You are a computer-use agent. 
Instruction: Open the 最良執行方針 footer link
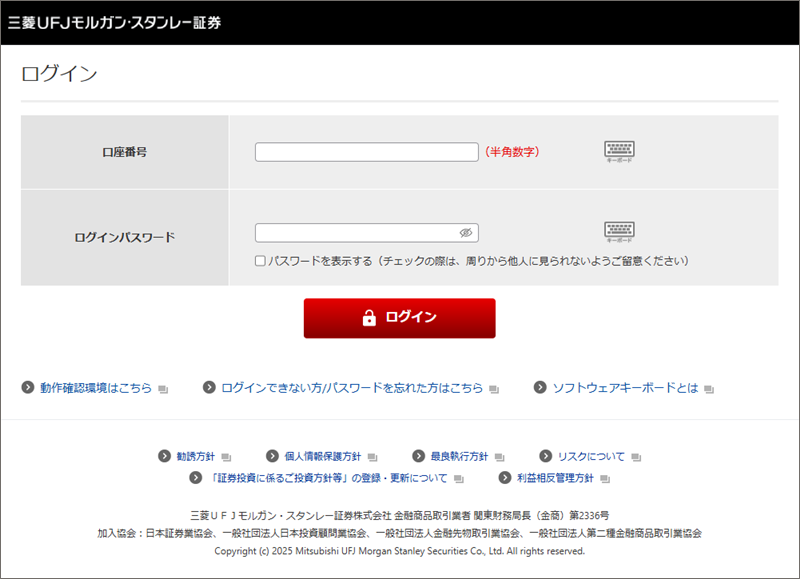pyautogui.click(x=458, y=456)
